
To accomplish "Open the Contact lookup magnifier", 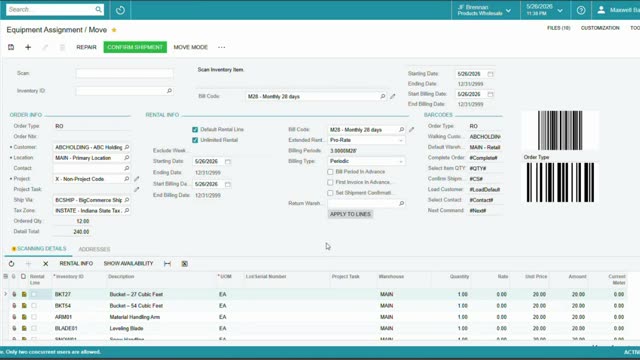I will click(x=127, y=168).
